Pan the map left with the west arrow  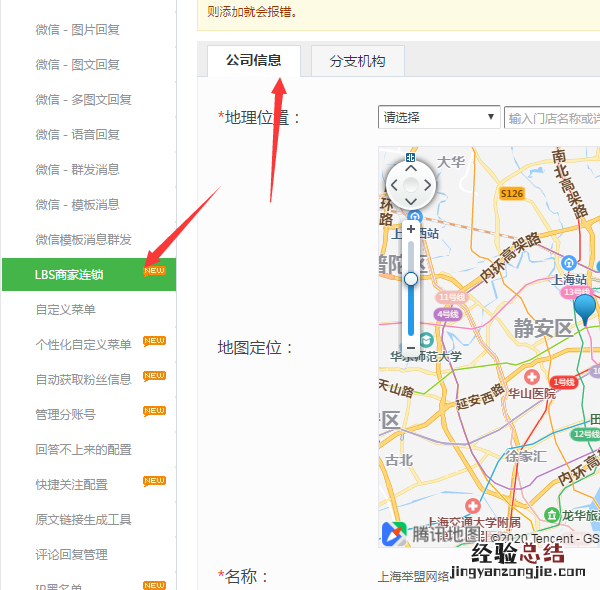coord(393,185)
